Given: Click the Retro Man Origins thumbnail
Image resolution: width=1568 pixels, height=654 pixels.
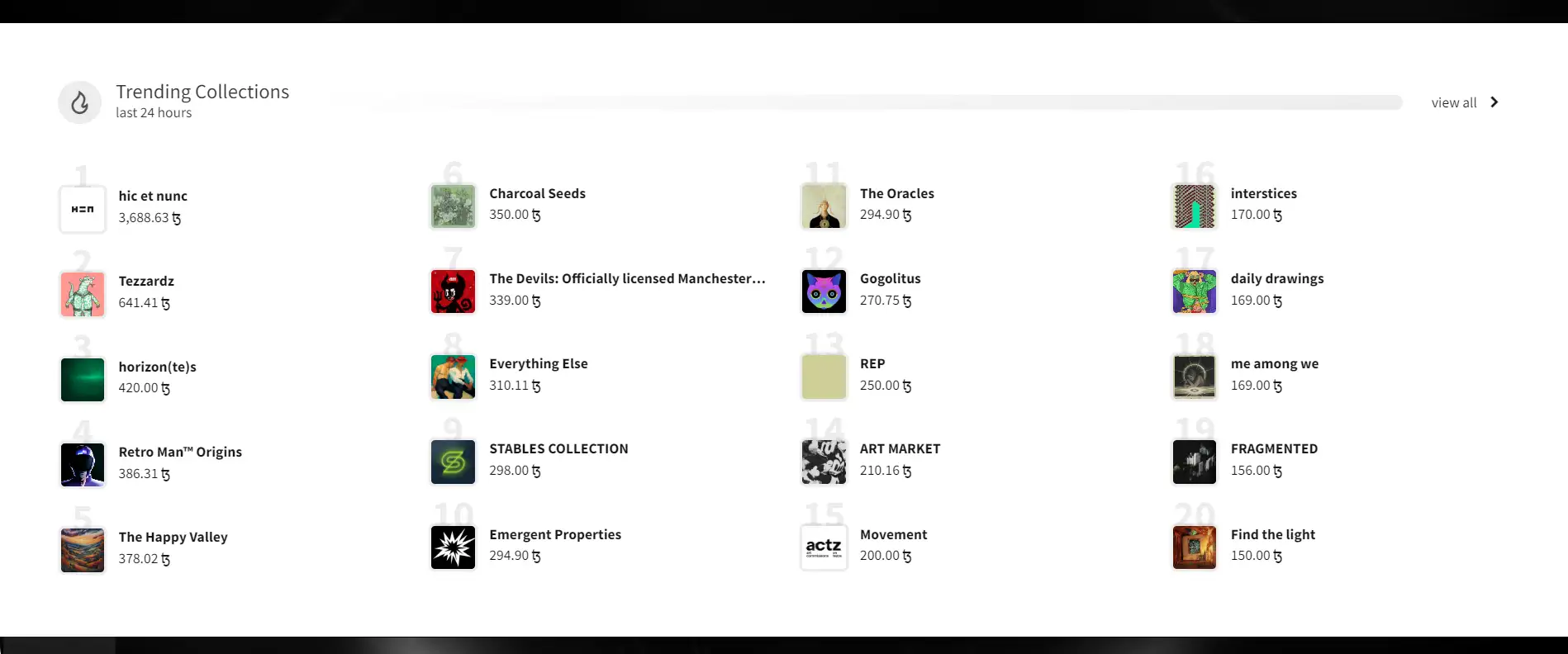Looking at the screenshot, I should [83, 465].
